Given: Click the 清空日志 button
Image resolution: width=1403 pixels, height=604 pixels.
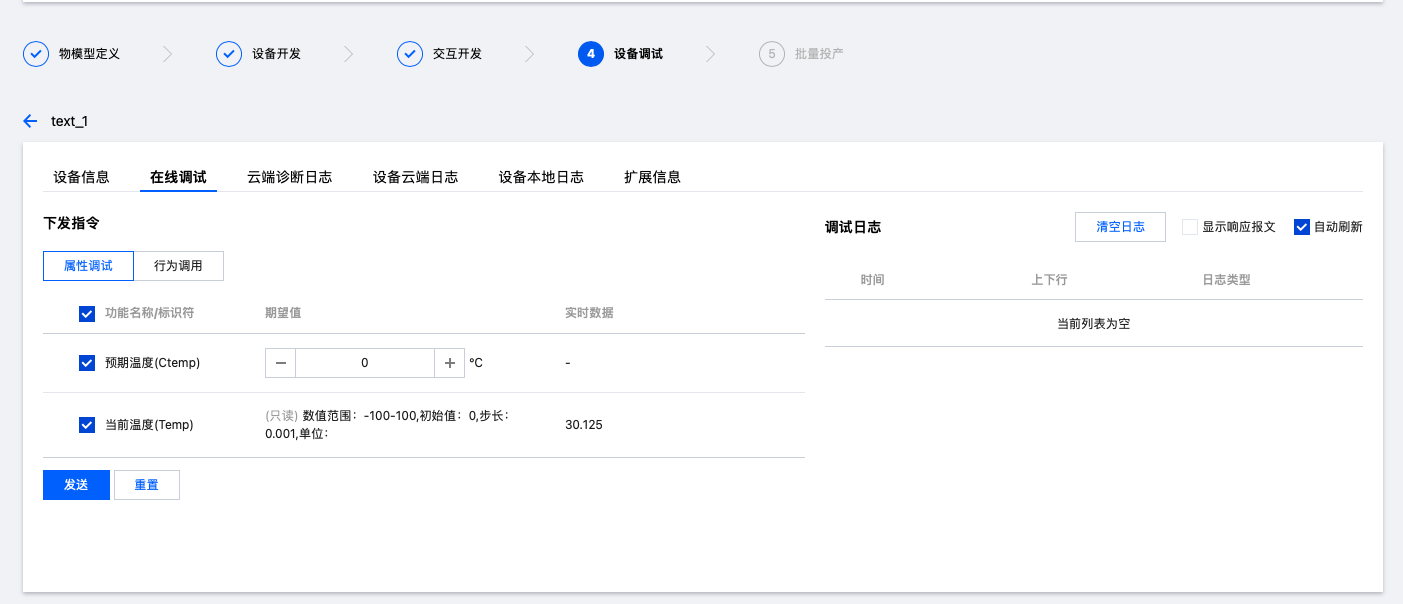Looking at the screenshot, I should (1120, 227).
